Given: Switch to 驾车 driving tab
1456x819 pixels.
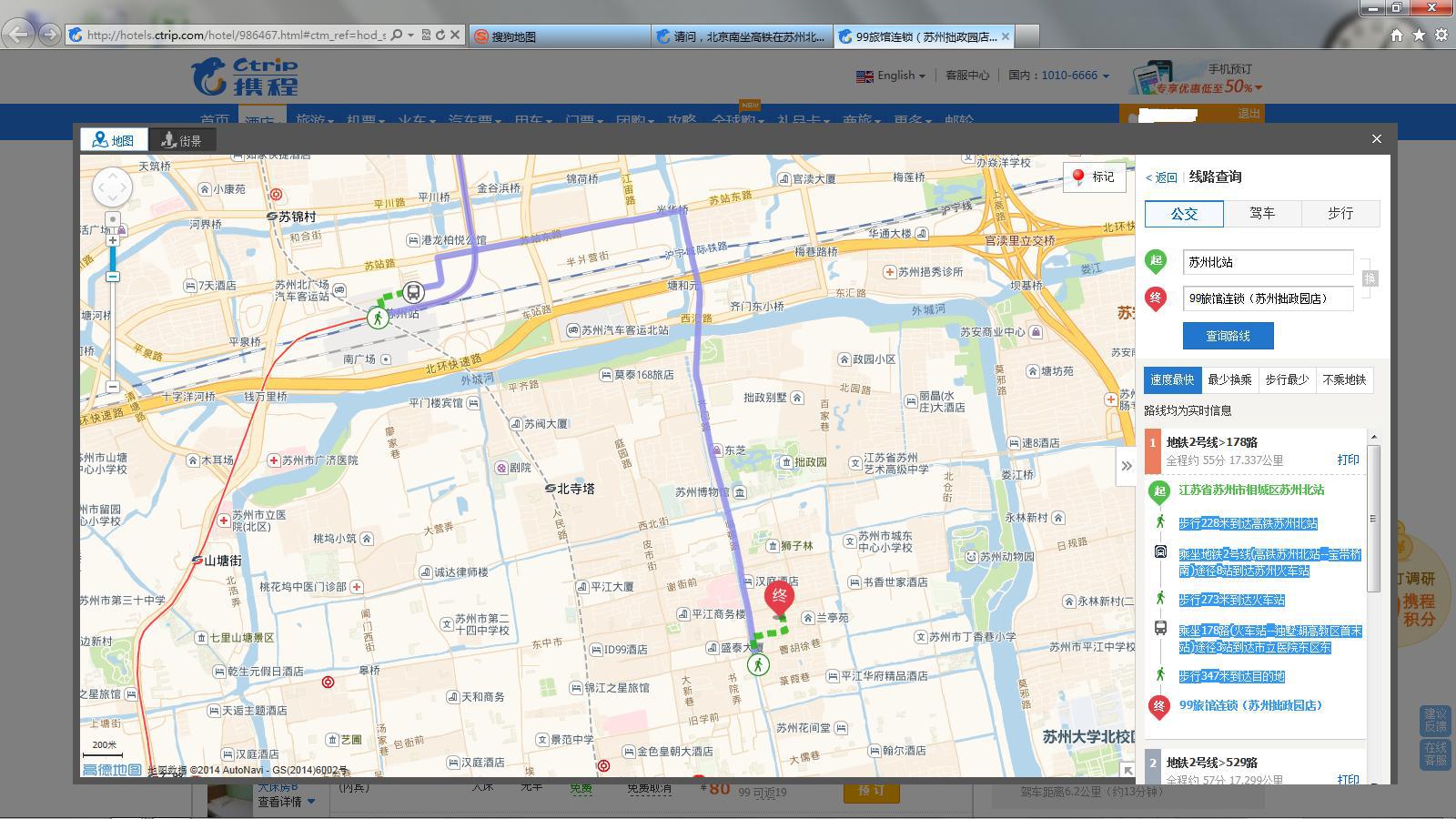Looking at the screenshot, I should 1262,214.
